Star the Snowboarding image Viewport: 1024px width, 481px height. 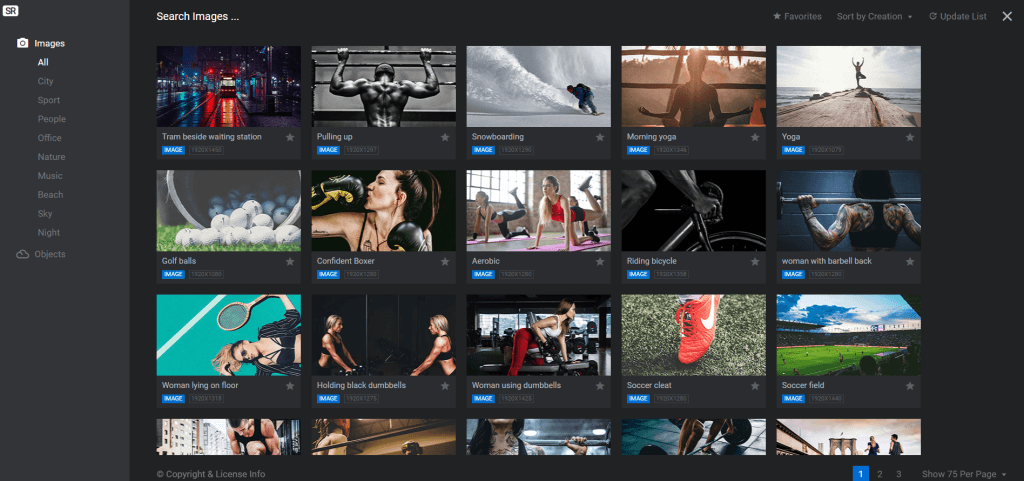(x=600, y=137)
